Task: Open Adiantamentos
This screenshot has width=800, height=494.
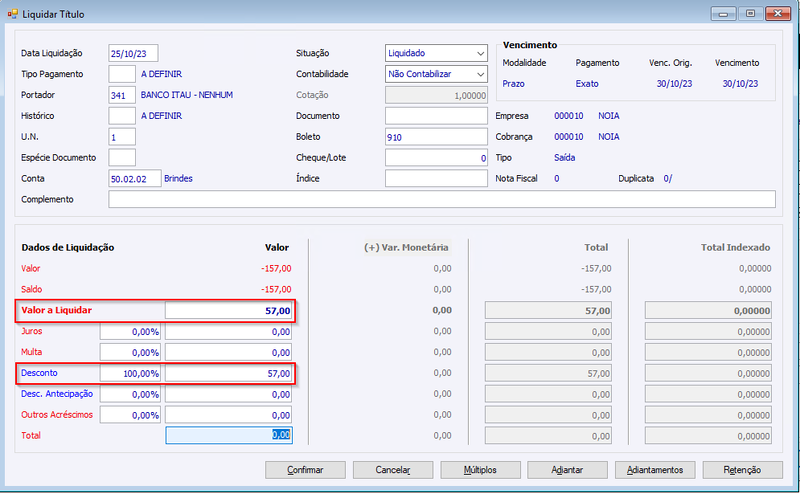Action: pyautogui.click(x=655, y=470)
